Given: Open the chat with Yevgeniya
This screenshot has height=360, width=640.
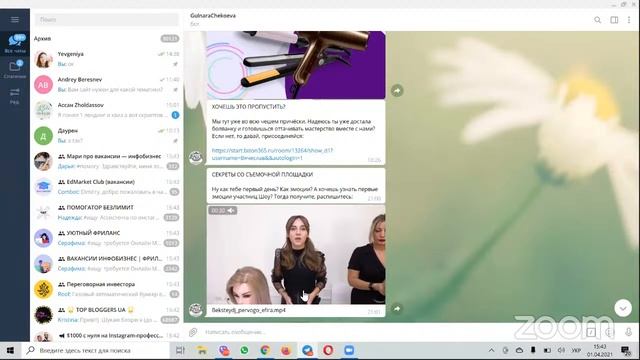Looking at the screenshot, I should [x=107, y=59].
